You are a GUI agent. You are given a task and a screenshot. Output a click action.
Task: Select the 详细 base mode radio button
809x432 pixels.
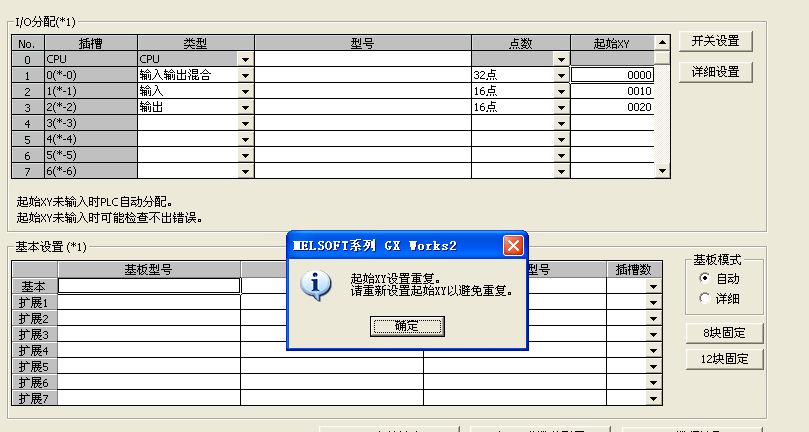click(x=705, y=298)
